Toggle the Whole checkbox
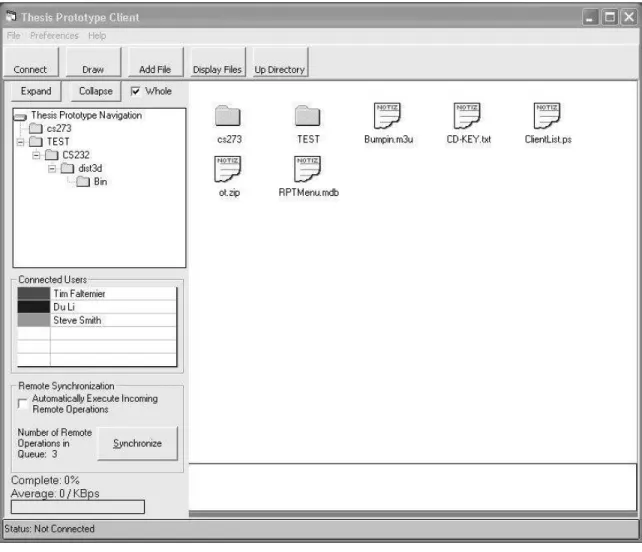642x552 pixels. point(136,91)
